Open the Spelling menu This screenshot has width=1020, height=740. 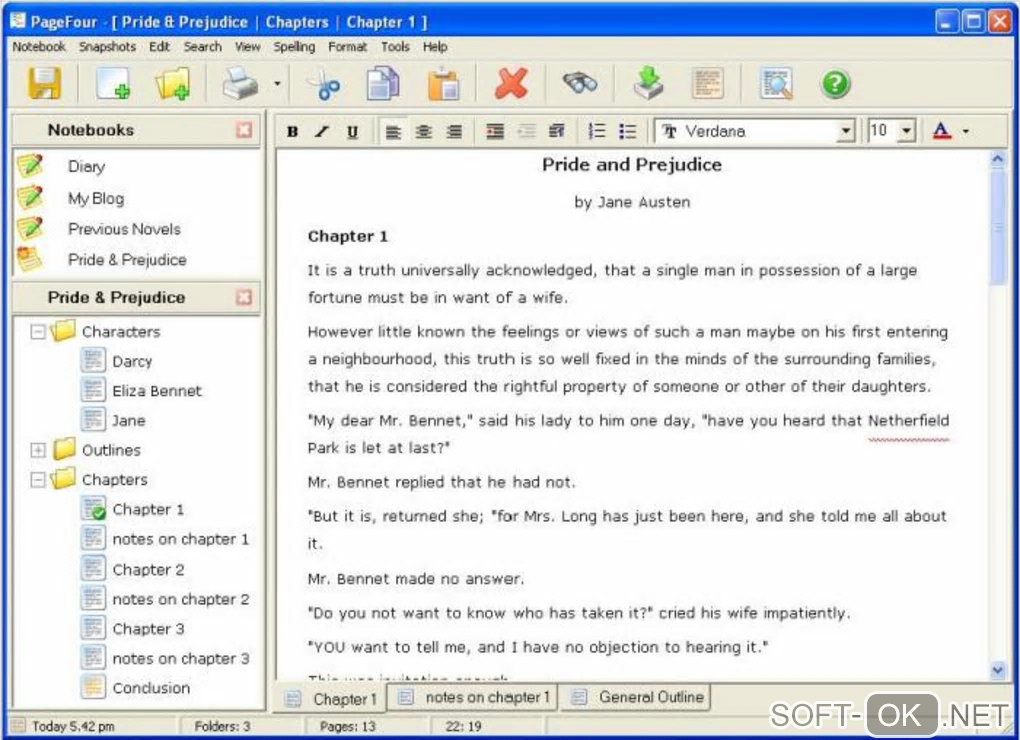point(294,47)
